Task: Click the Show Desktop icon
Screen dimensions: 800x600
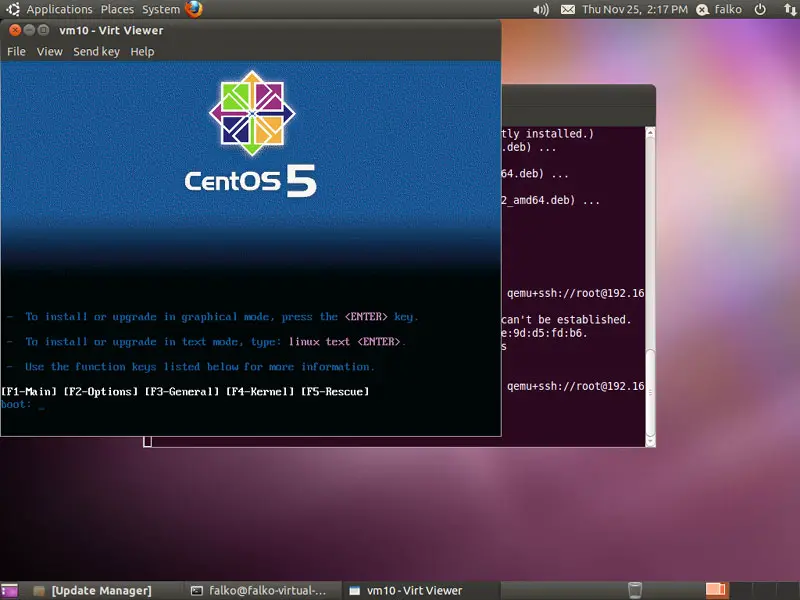Action: [9, 590]
